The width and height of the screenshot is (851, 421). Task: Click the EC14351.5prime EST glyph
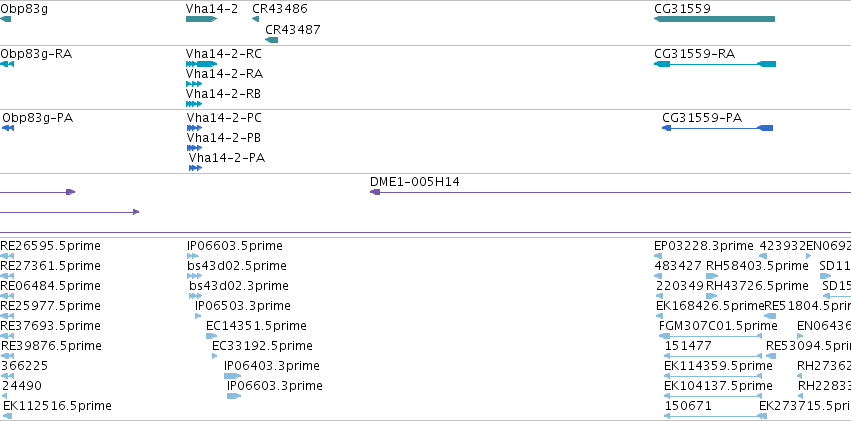211,336
